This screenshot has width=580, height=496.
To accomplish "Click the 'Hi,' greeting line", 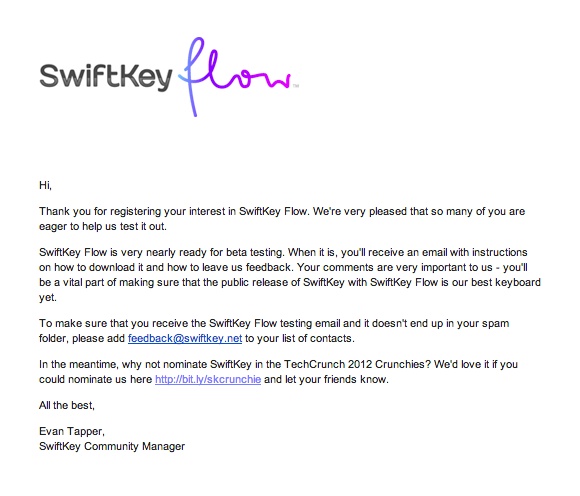I will (45, 185).
